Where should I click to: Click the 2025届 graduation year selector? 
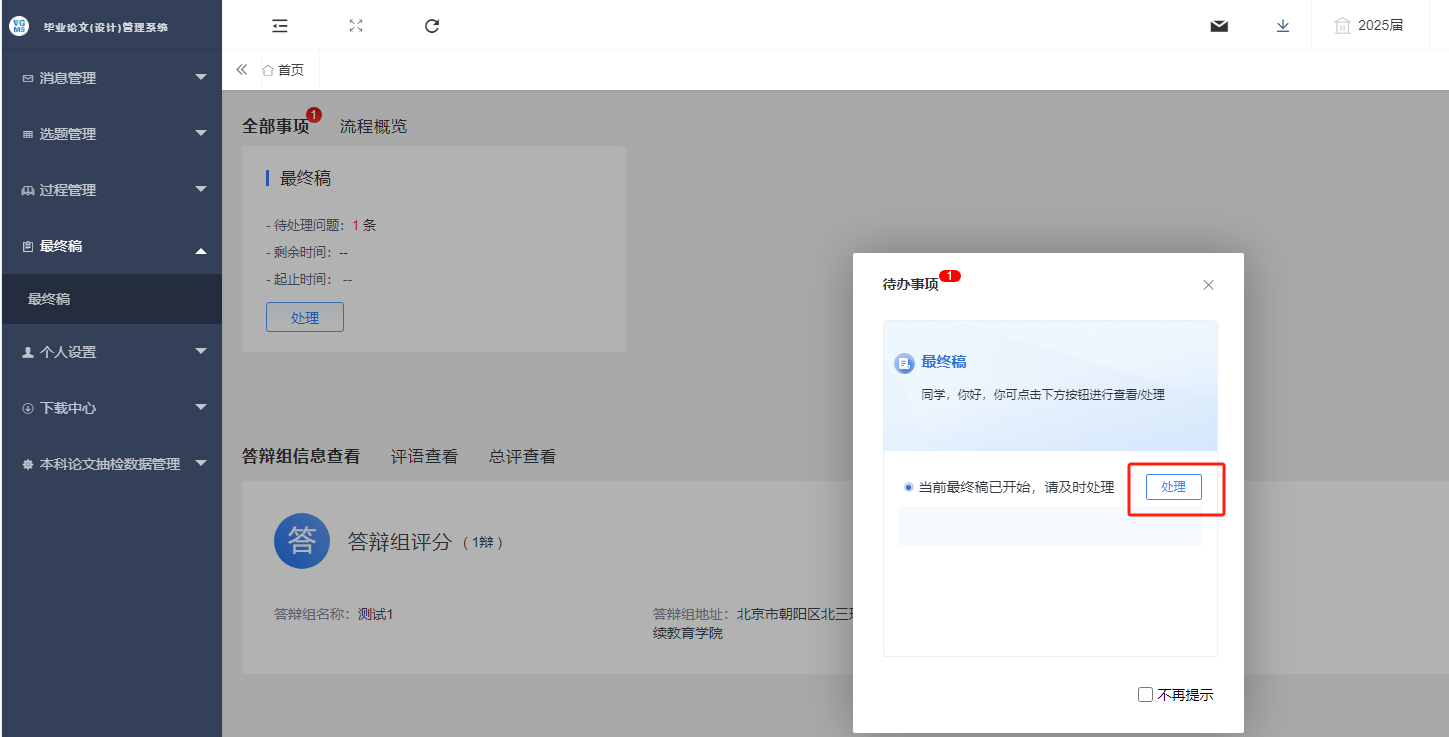tap(1369, 26)
